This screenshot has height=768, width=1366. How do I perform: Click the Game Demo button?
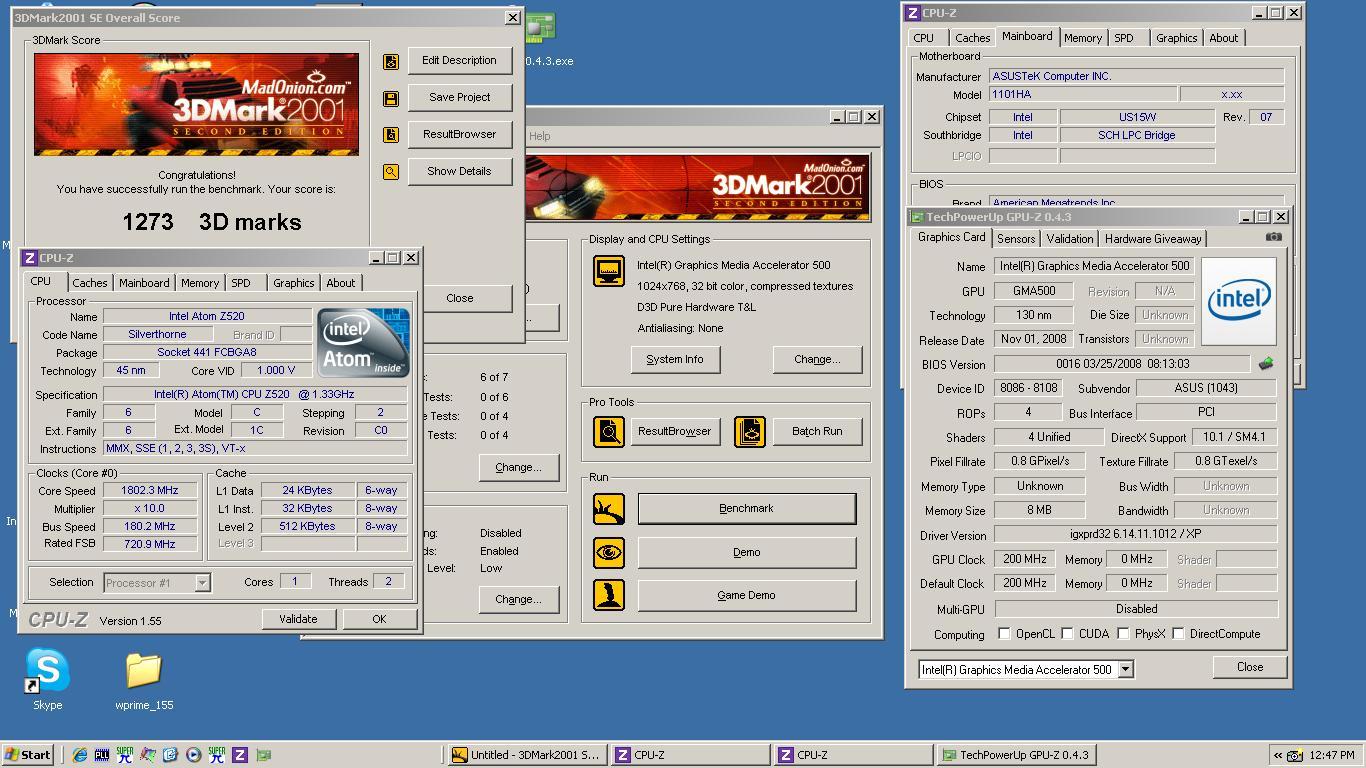pos(747,595)
